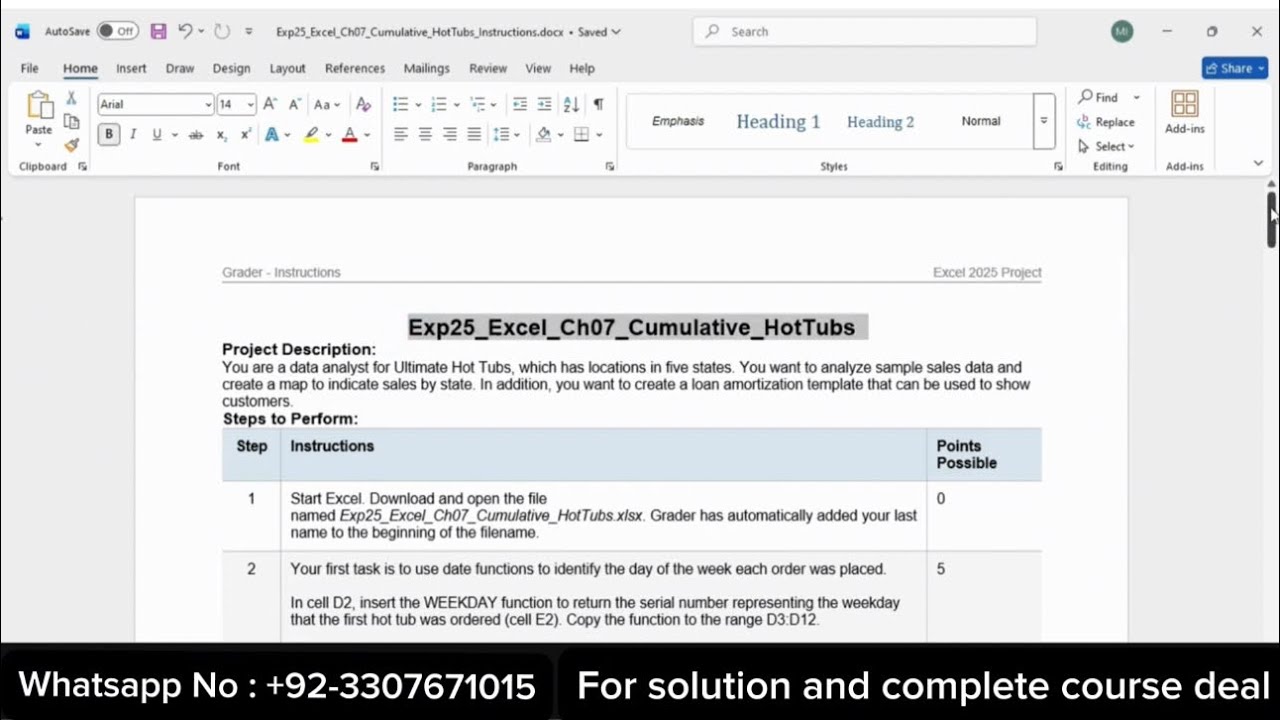
Task: Apply the Heading 1 style
Action: tap(778, 121)
